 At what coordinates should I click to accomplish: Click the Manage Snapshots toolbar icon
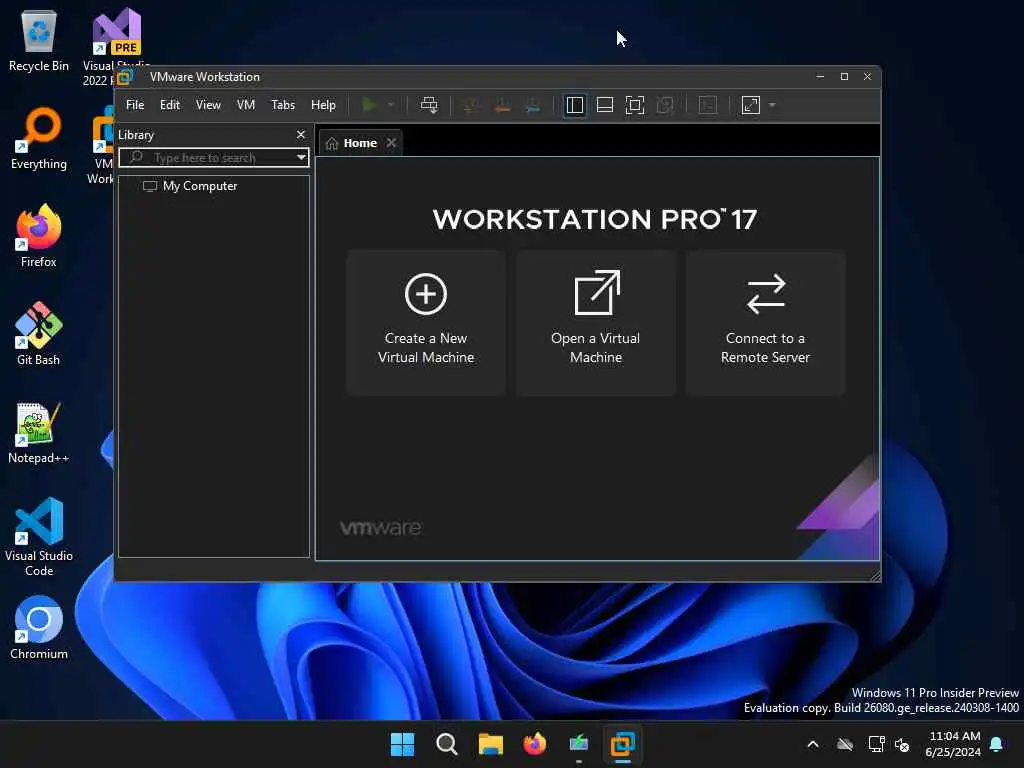533,105
